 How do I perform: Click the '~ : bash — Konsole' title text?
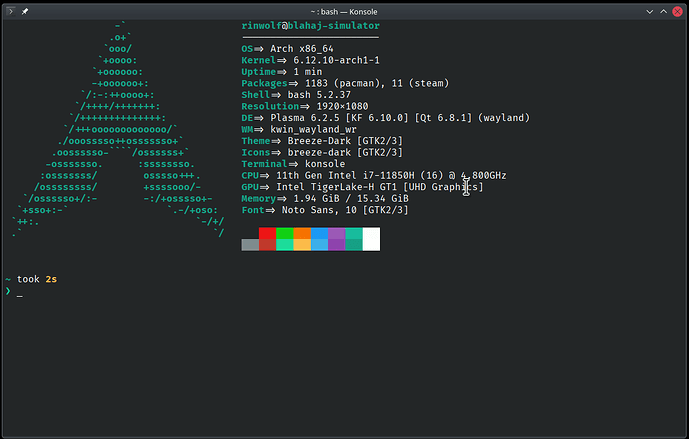click(x=344, y=8)
